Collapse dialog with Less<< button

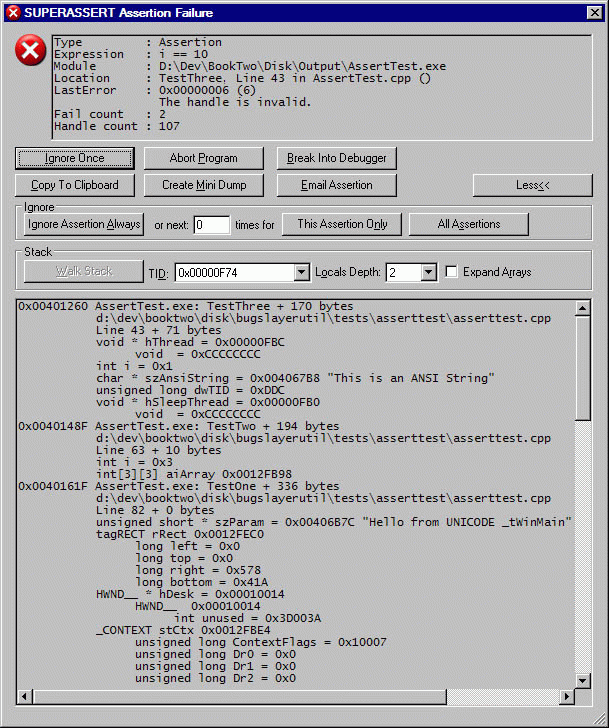coord(532,185)
